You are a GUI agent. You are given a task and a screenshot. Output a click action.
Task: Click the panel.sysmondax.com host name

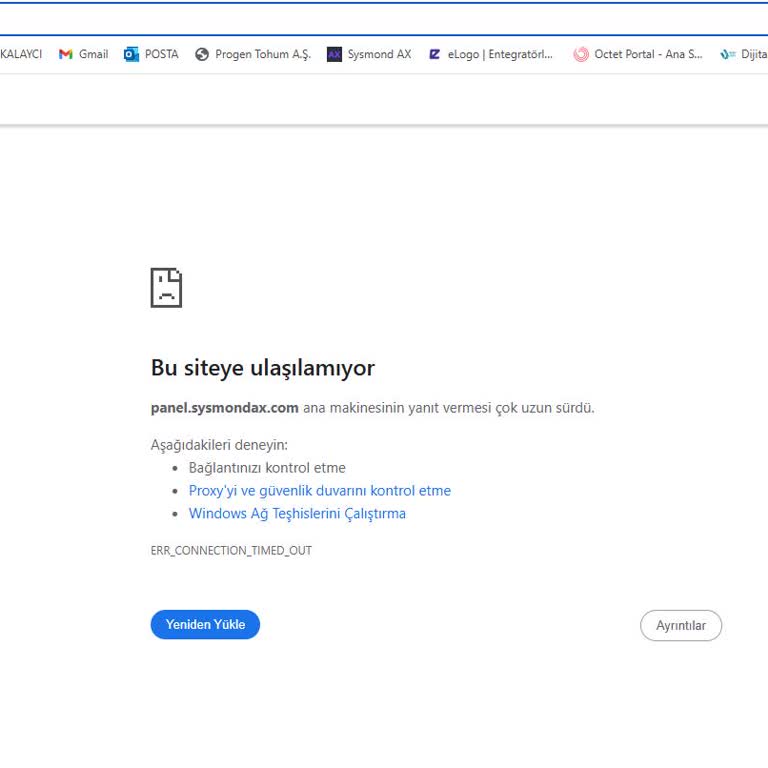[224, 408]
